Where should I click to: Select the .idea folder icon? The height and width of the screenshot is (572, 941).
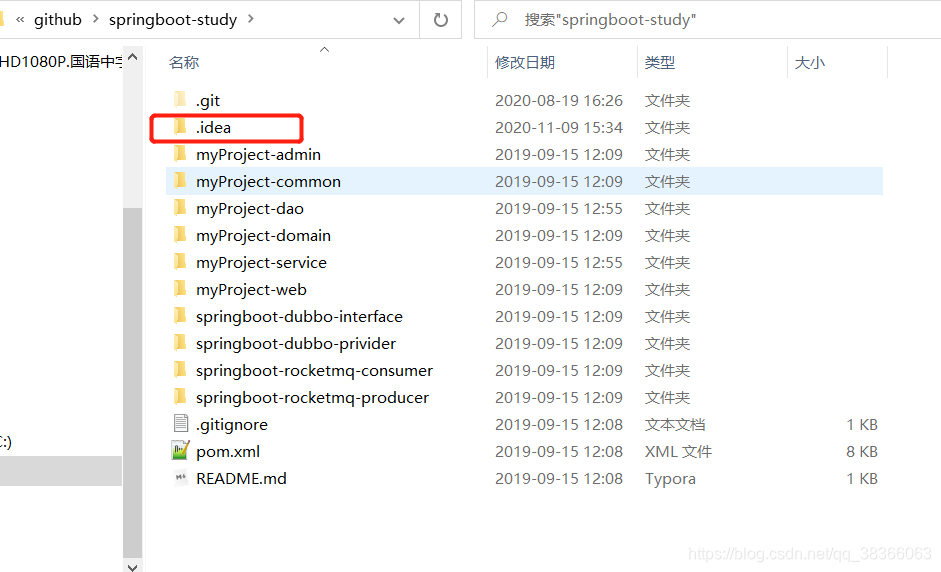(x=180, y=127)
